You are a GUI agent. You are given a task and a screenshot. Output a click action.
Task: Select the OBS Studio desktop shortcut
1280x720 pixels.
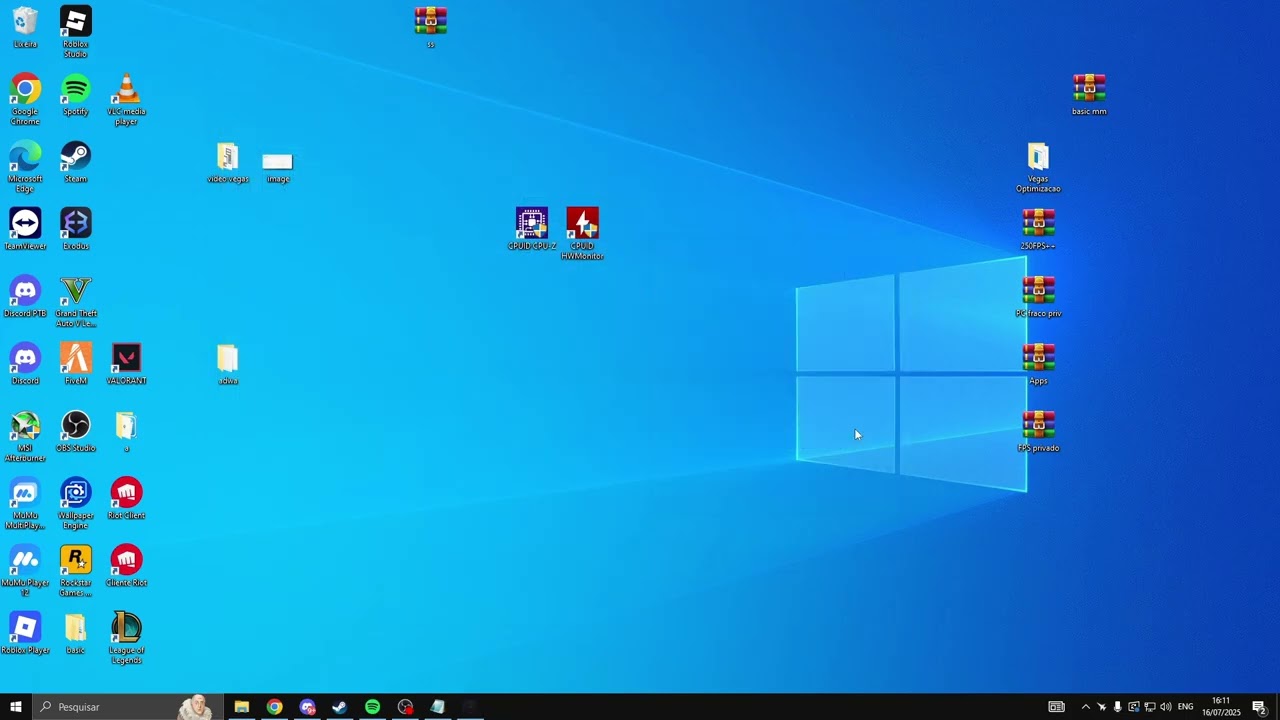pyautogui.click(x=76, y=431)
